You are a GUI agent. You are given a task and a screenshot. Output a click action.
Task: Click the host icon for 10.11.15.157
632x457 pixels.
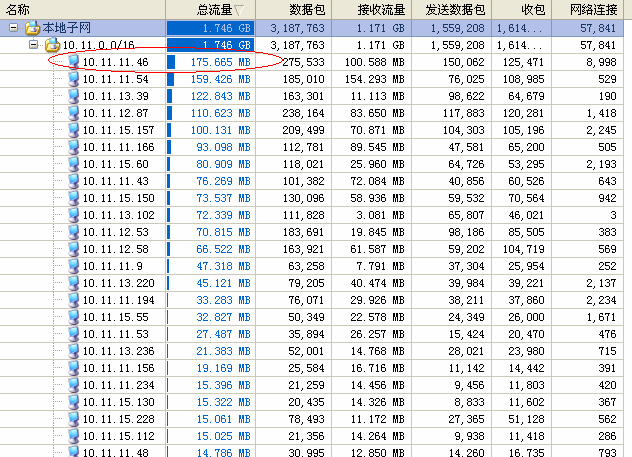73,130
